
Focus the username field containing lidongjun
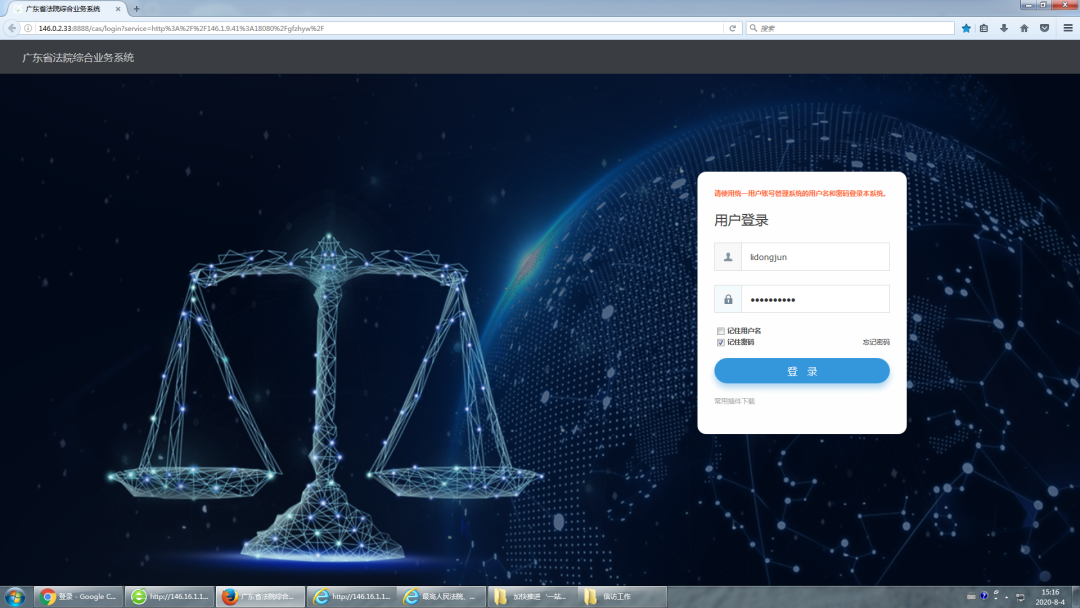[x=814, y=257]
